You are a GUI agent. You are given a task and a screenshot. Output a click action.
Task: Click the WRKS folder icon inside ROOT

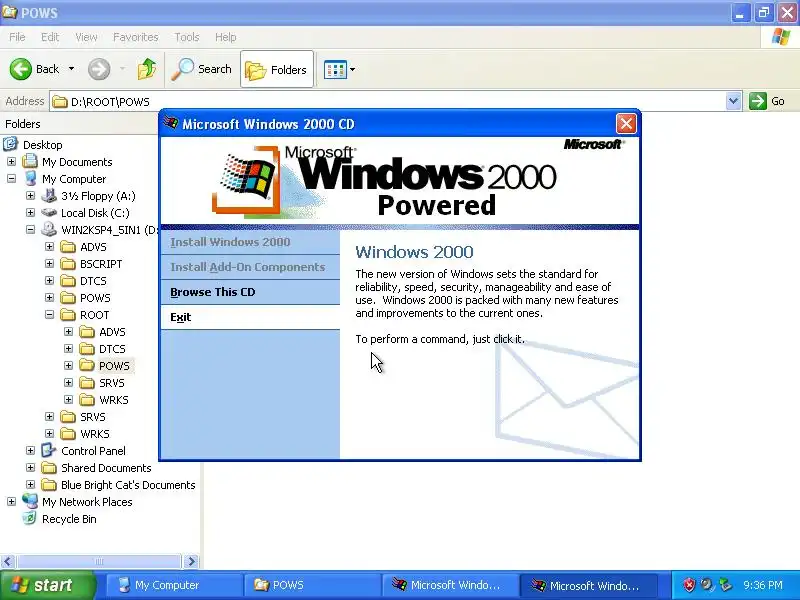click(x=87, y=399)
